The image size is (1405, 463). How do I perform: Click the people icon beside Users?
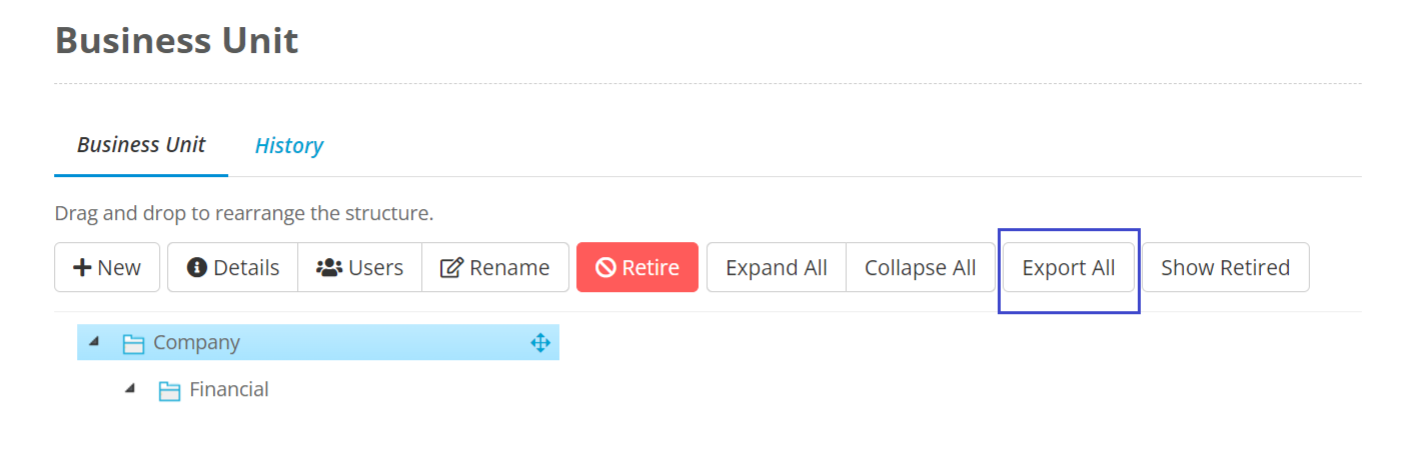click(329, 268)
